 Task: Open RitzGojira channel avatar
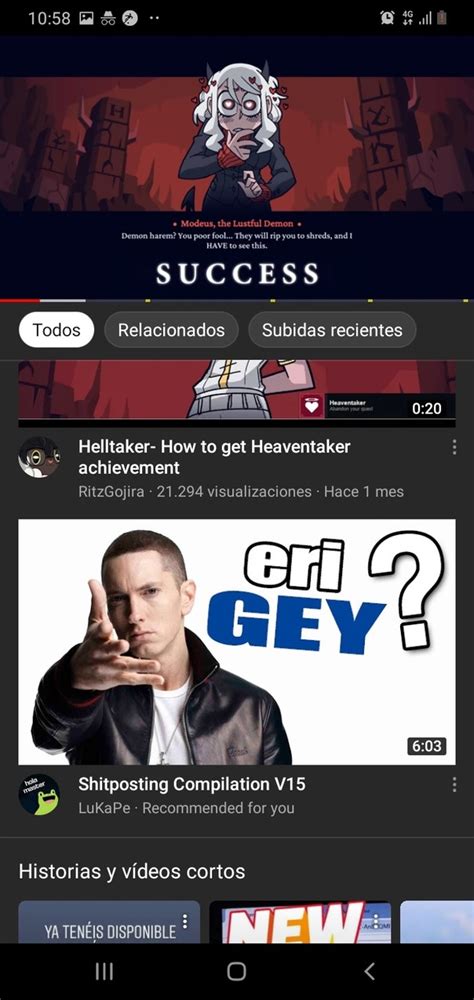click(x=39, y=457)
